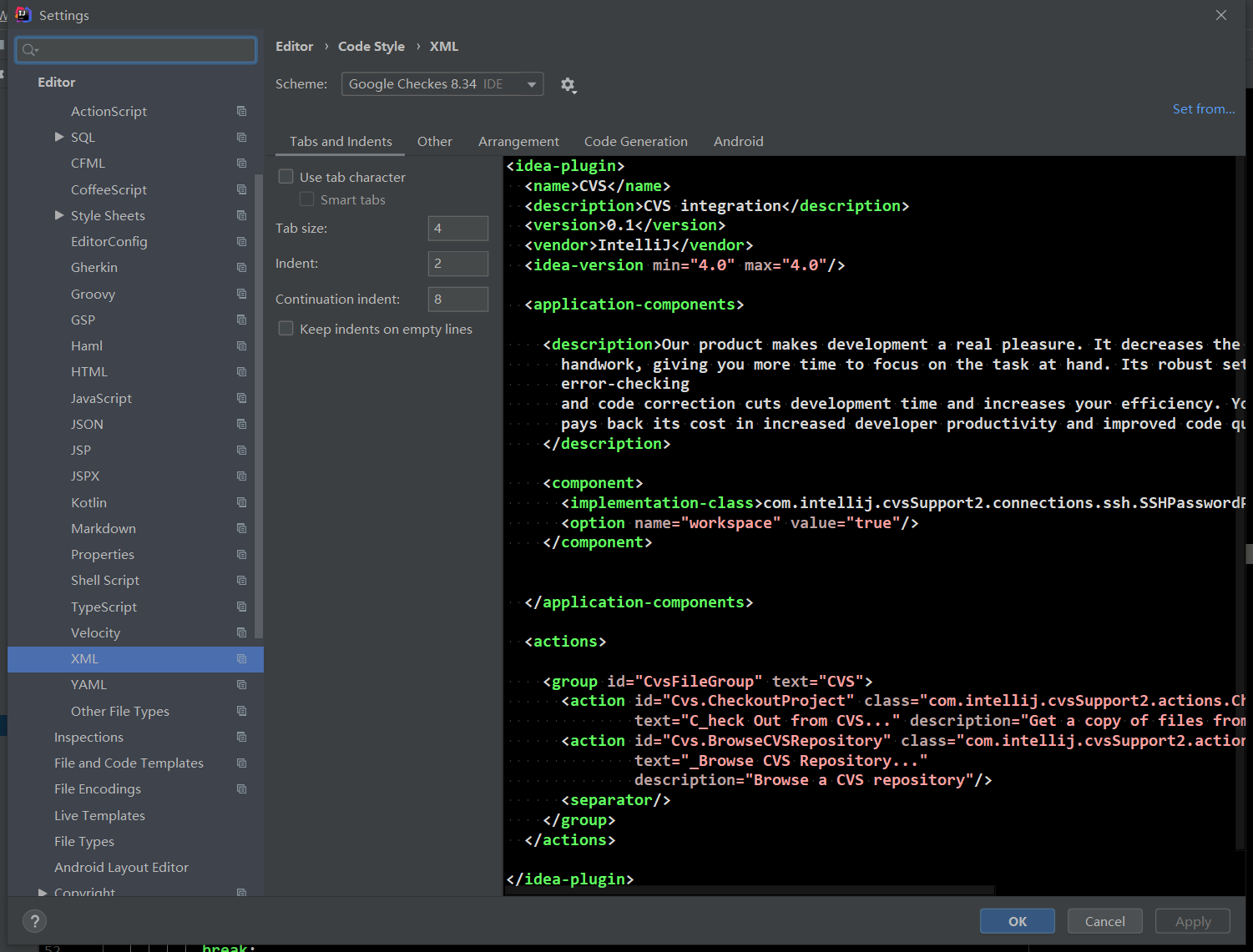Click the project-level icon beside CoffeeScript
This screenshot has width=1253, height=952.
(x=241, y=189)
